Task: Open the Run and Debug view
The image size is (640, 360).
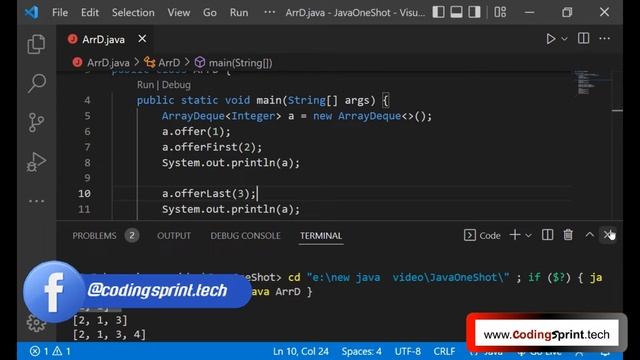Action: [36, 162]
